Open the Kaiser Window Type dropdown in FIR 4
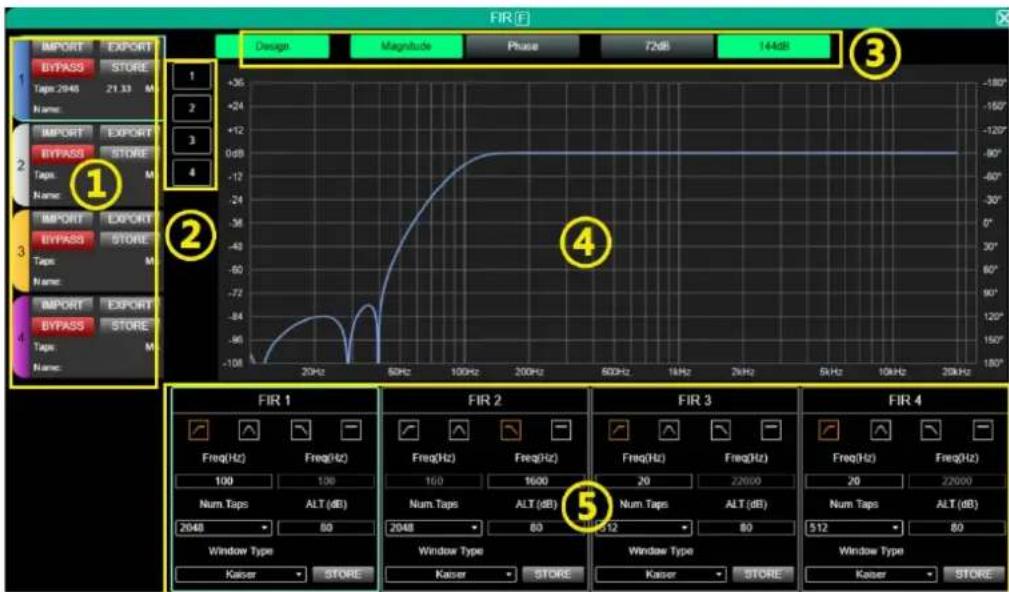The height and width of the screenshot is (592, 1009). [x=871, y=574]
